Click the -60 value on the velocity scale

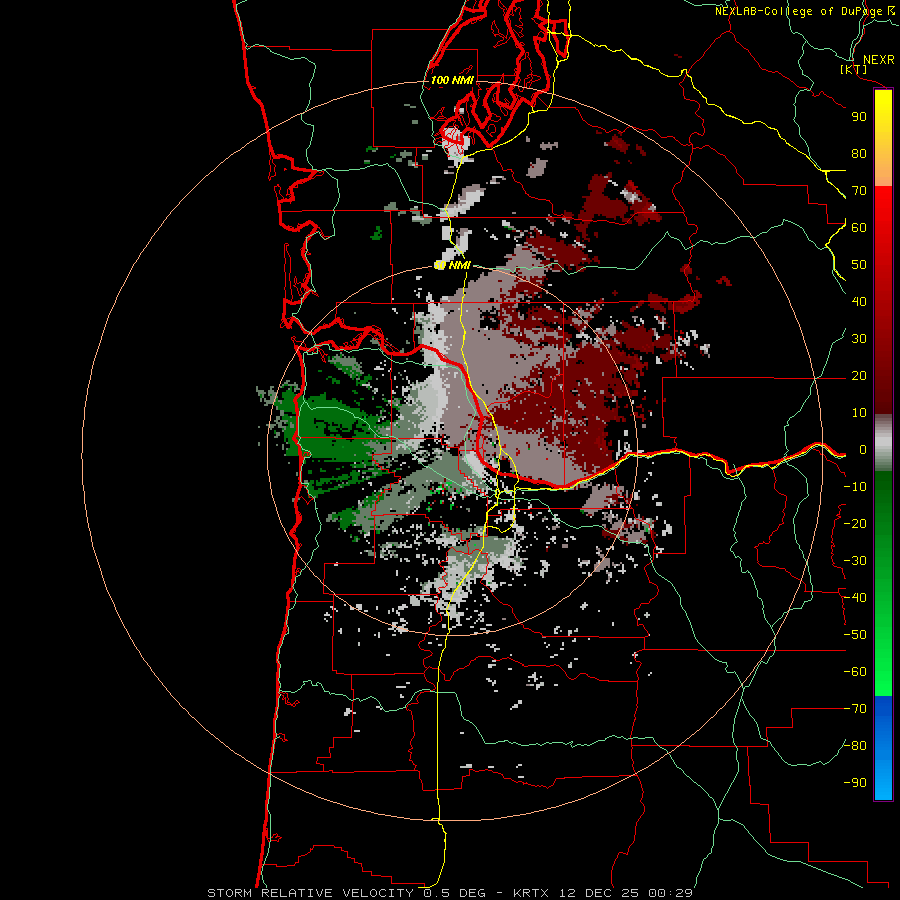[855, 672]
